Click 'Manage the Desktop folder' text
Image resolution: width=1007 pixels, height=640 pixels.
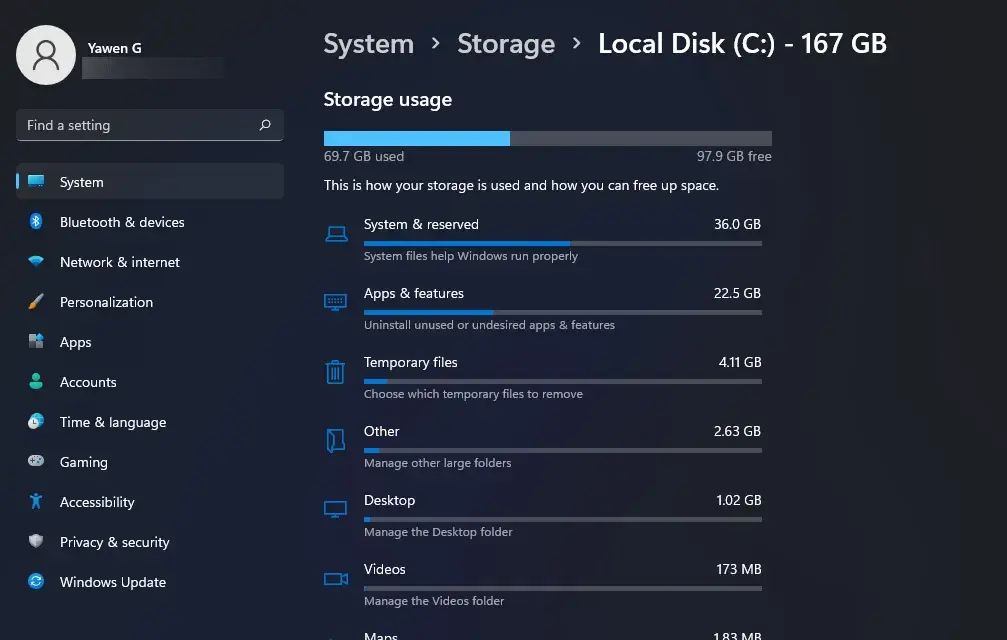[x=438, y=532]
